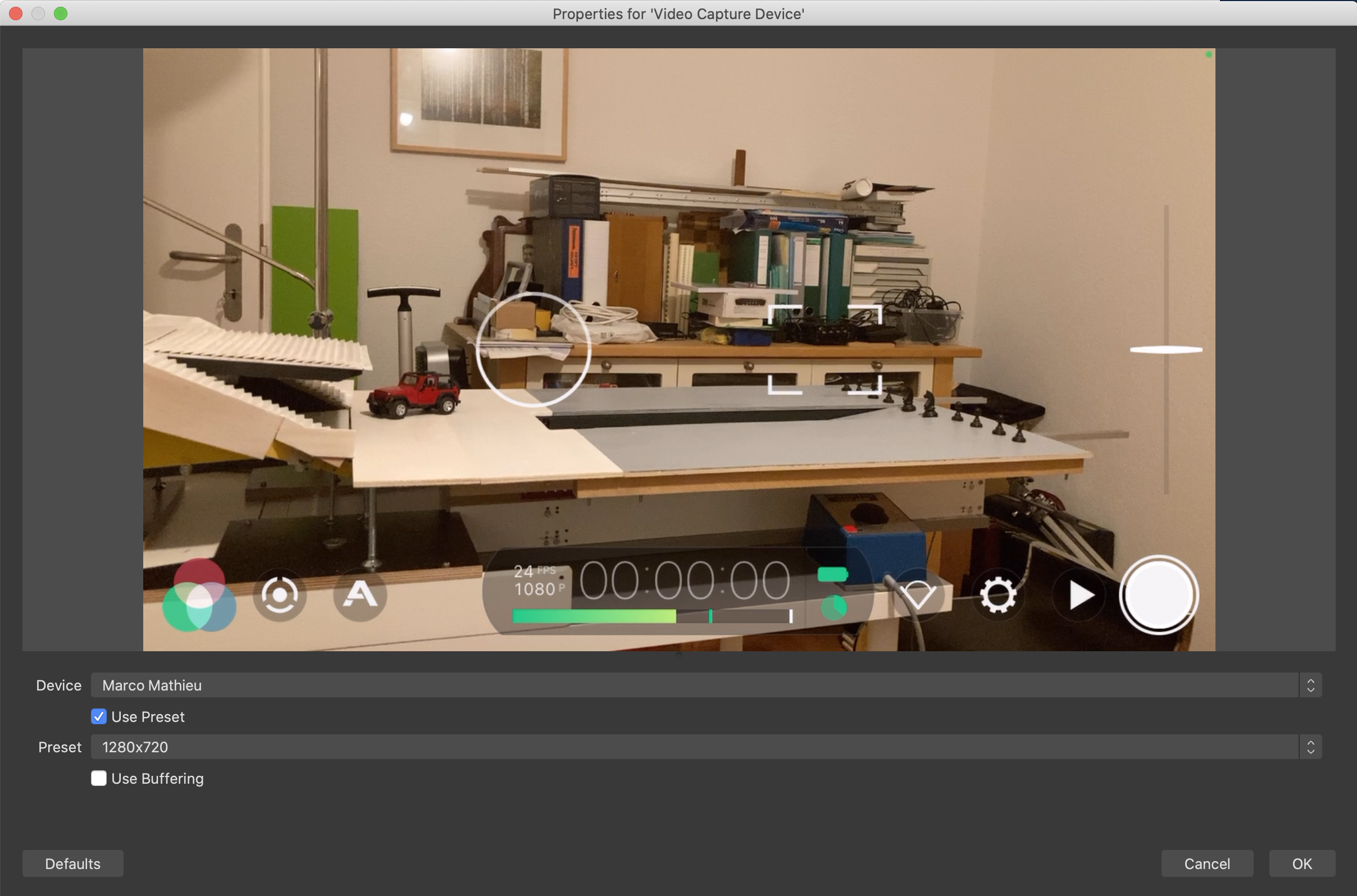Tap the circular reticle icon in the overlay
This screenshot has width=1357, height=896.
click(280, 596)
